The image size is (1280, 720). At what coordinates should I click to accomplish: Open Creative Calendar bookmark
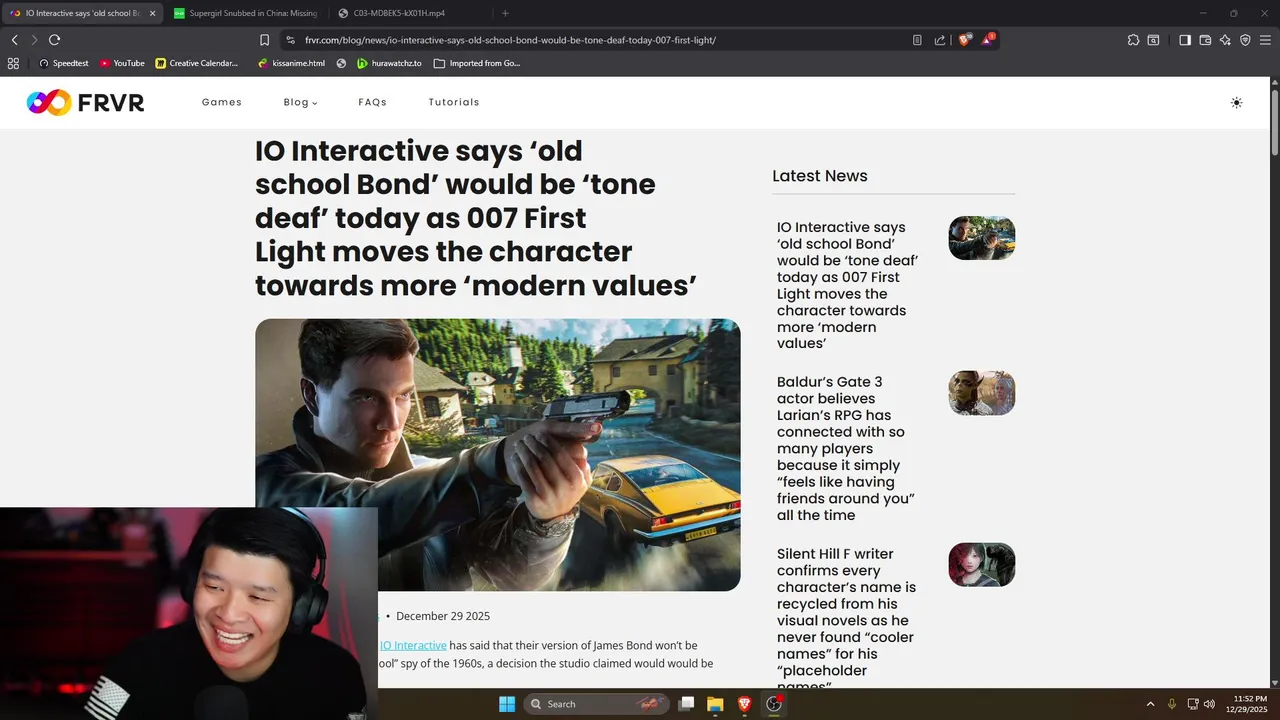pos(197,63)
